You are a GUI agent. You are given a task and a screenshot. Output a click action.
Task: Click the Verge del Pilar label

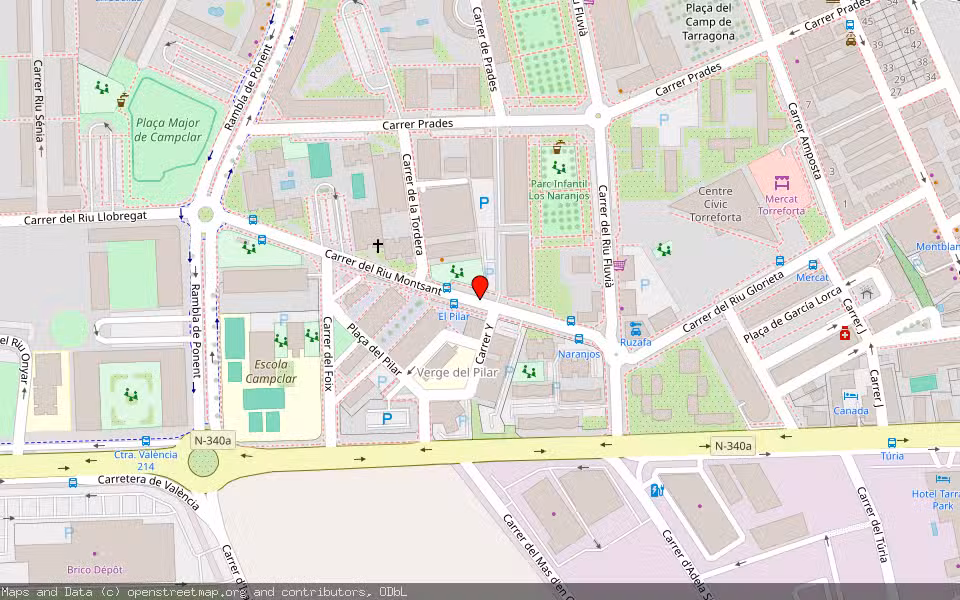click(x=457, y=372)
